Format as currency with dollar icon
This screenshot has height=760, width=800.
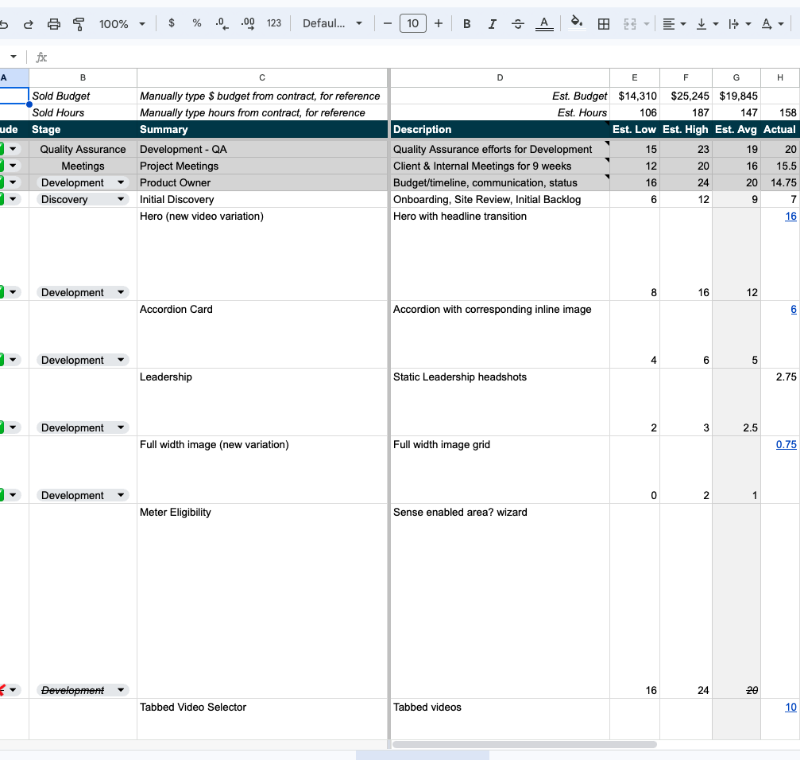pyautogui.click(x=171, y=23)
